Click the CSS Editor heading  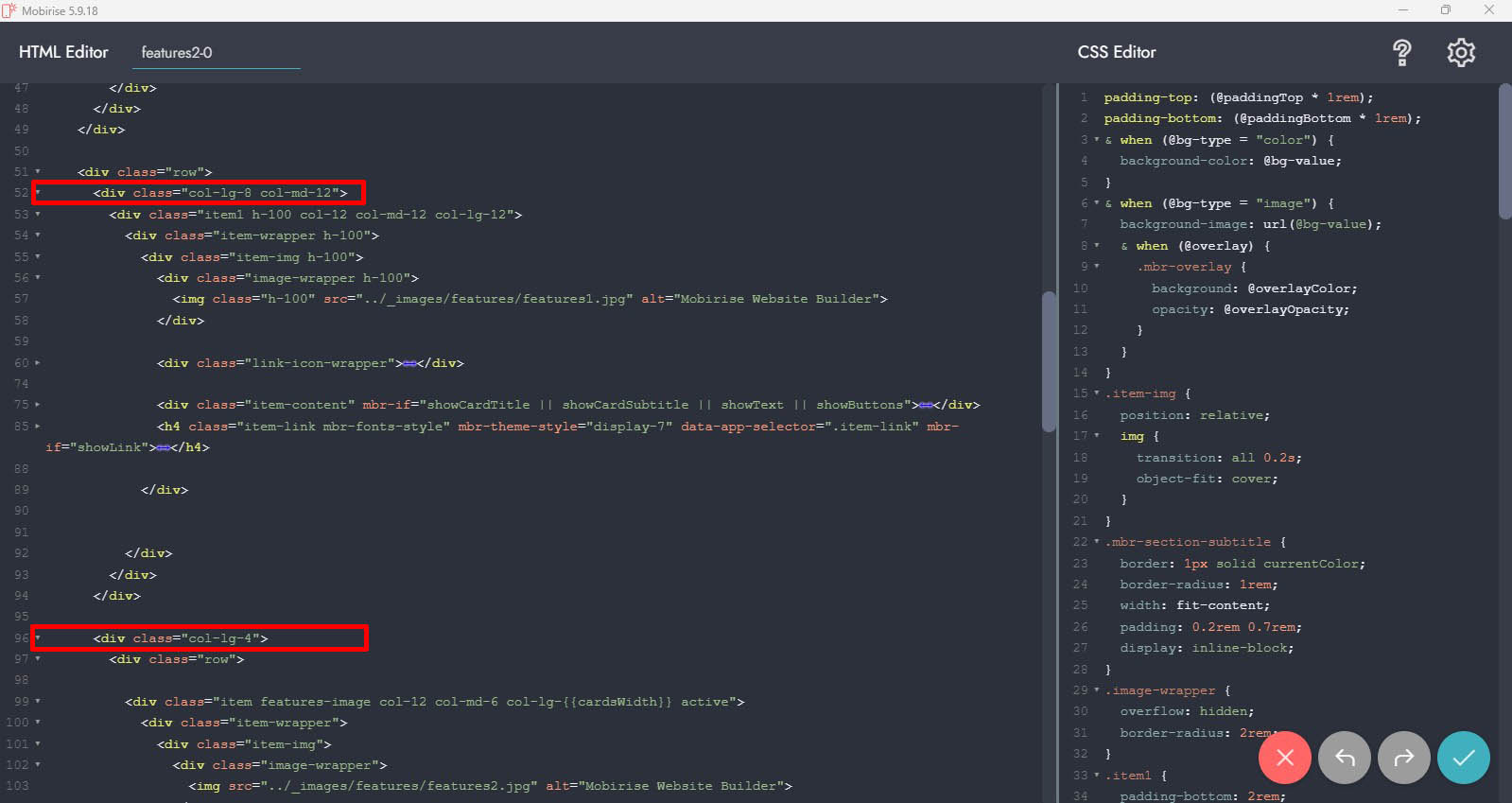1116,52
